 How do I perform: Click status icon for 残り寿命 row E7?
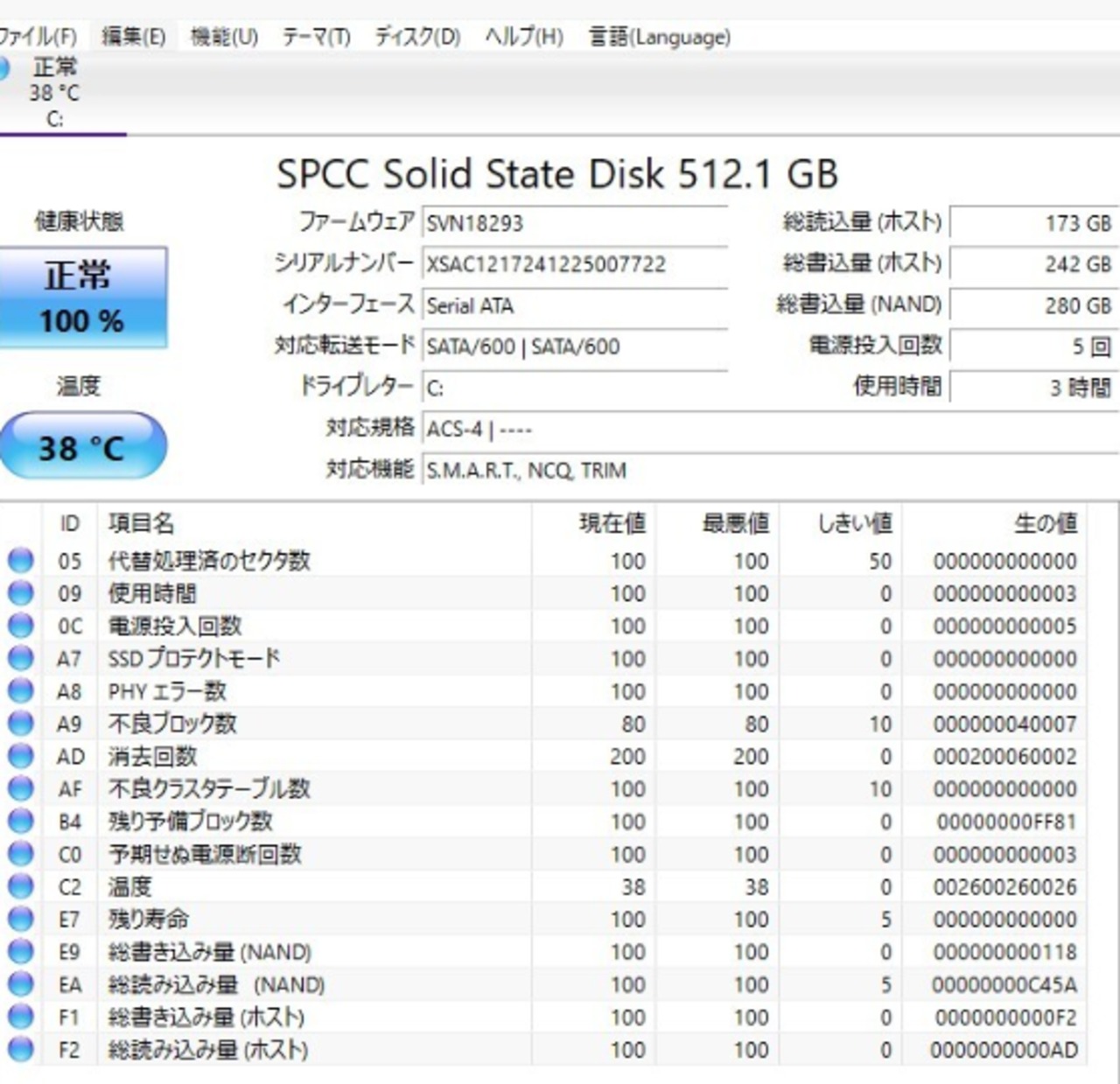pyautogui.click(x=20, y=919)
